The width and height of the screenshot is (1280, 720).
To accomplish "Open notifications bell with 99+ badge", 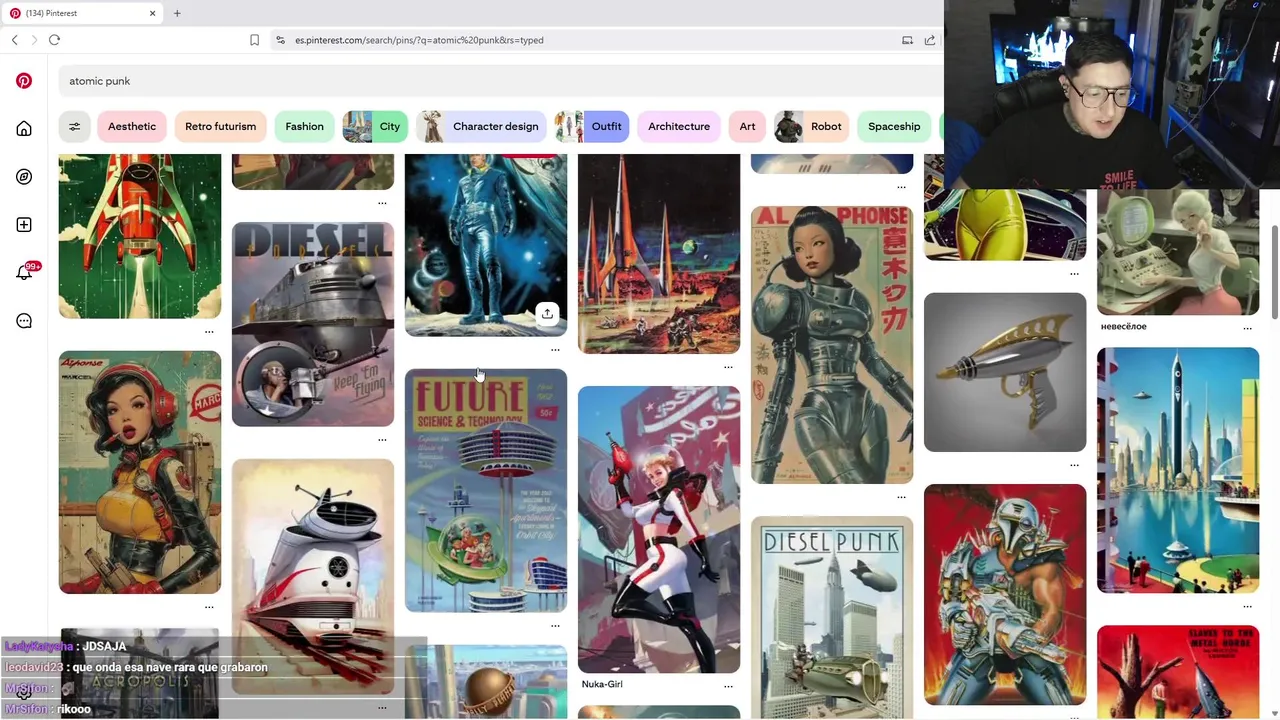I will point(24,272).
